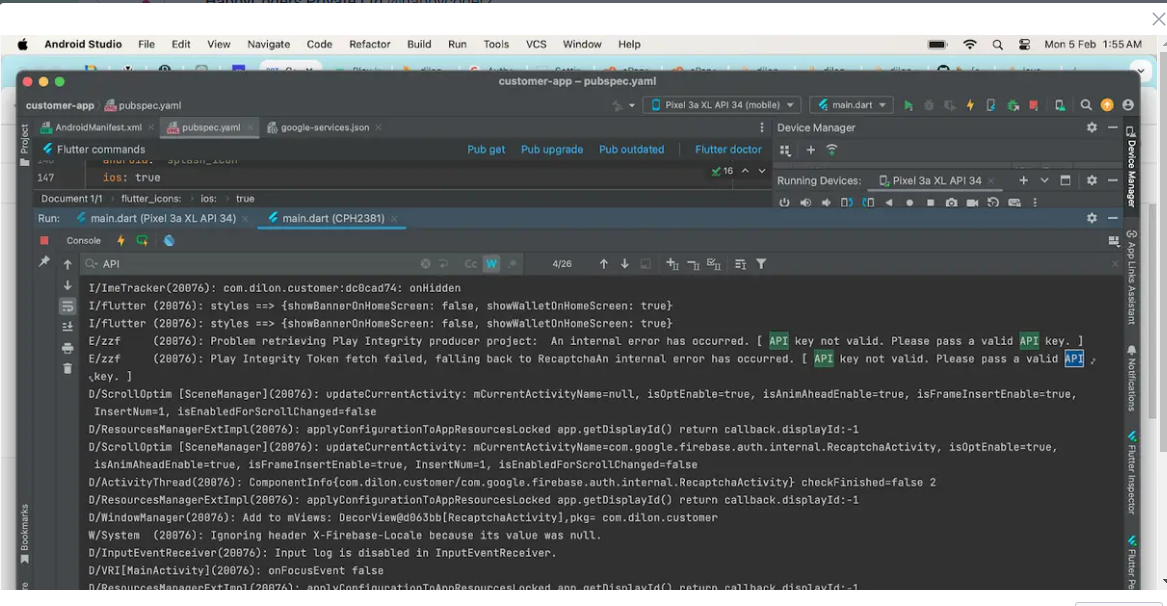1167x606 pixels.
Task: Click Pub get link
Action: tap(486, 149)
